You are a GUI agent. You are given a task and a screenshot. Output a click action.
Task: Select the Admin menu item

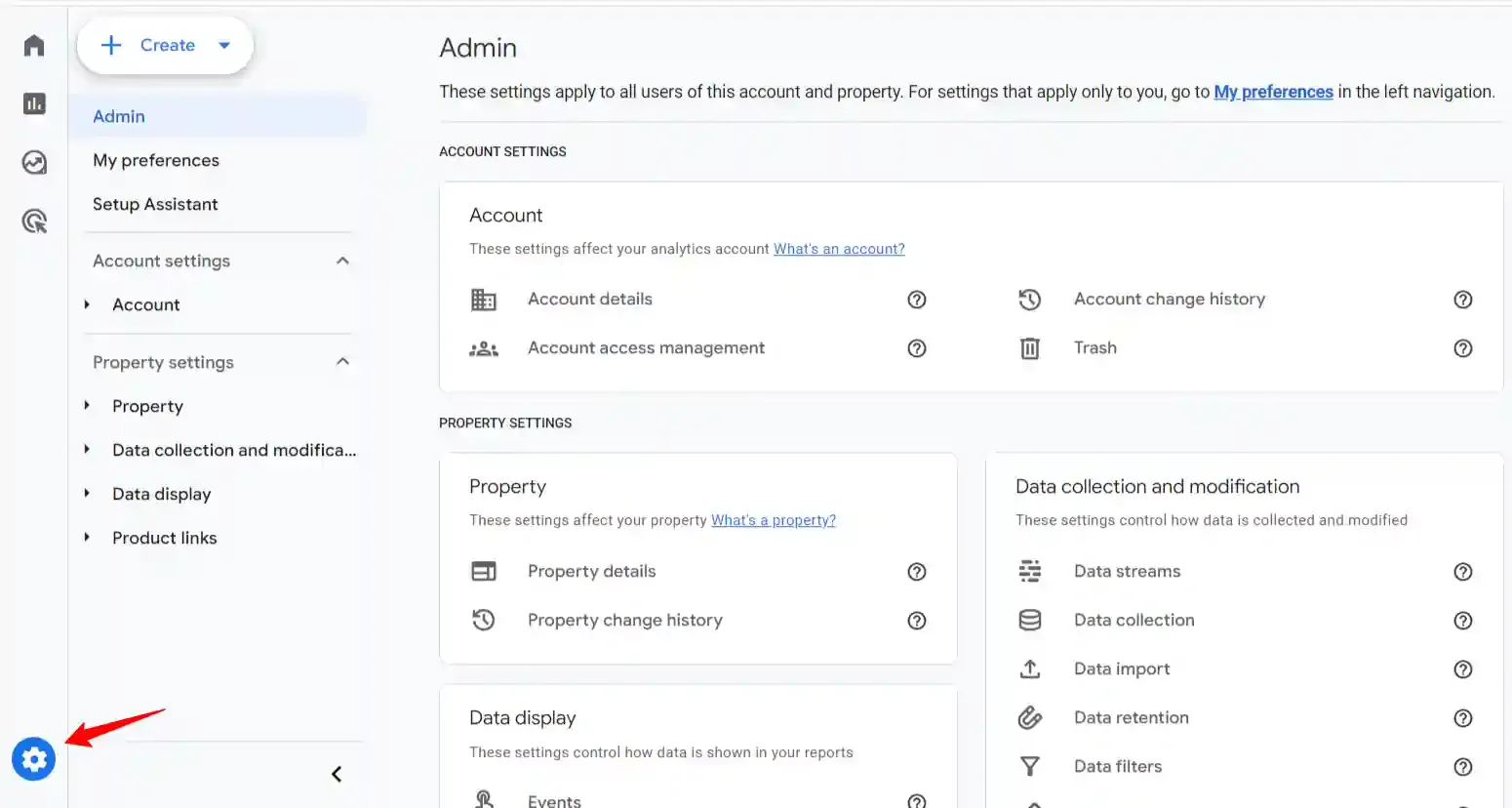[x=219, y=116]
